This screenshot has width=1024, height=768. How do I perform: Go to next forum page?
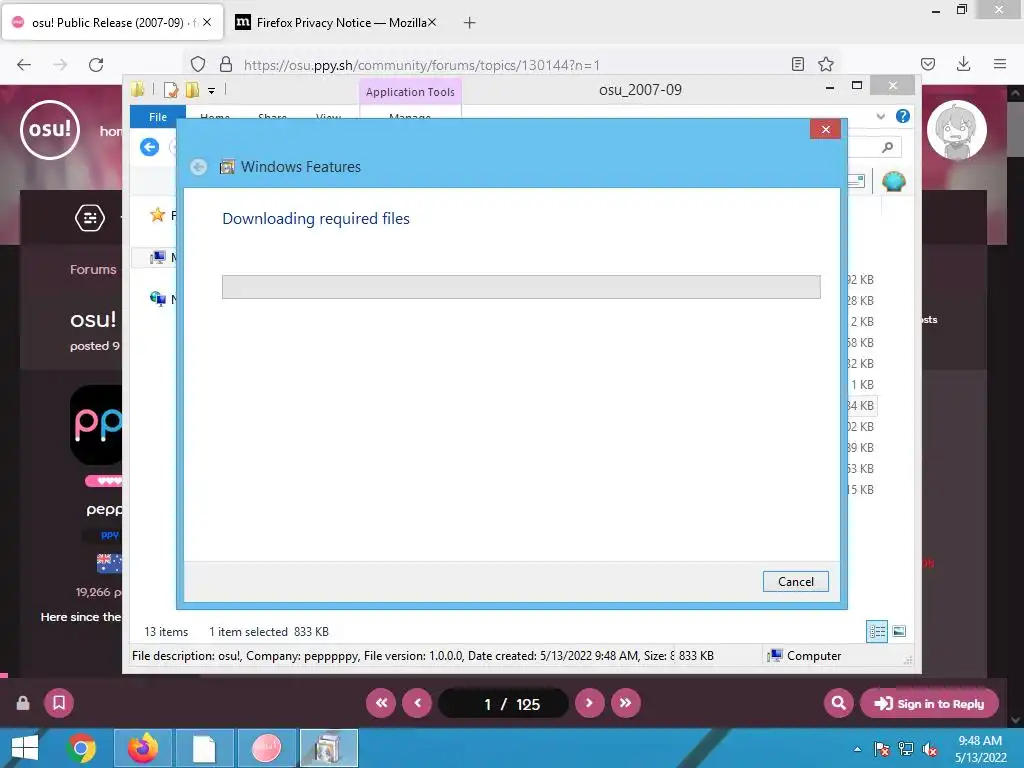coord(589,703)
